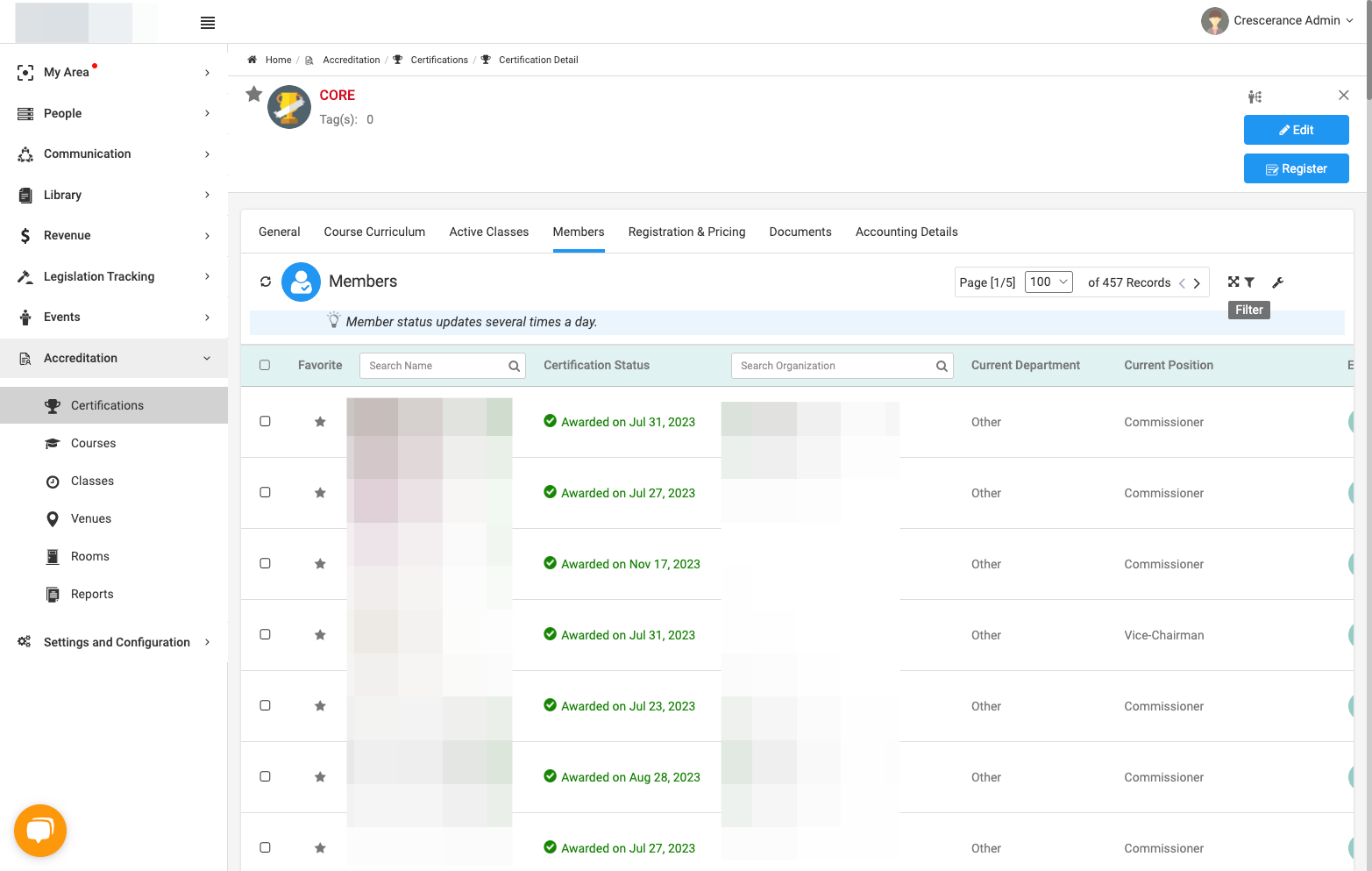This screenshot has height=871, width=1372.
Task: Click the Register button
Action: coord(1296,168)
